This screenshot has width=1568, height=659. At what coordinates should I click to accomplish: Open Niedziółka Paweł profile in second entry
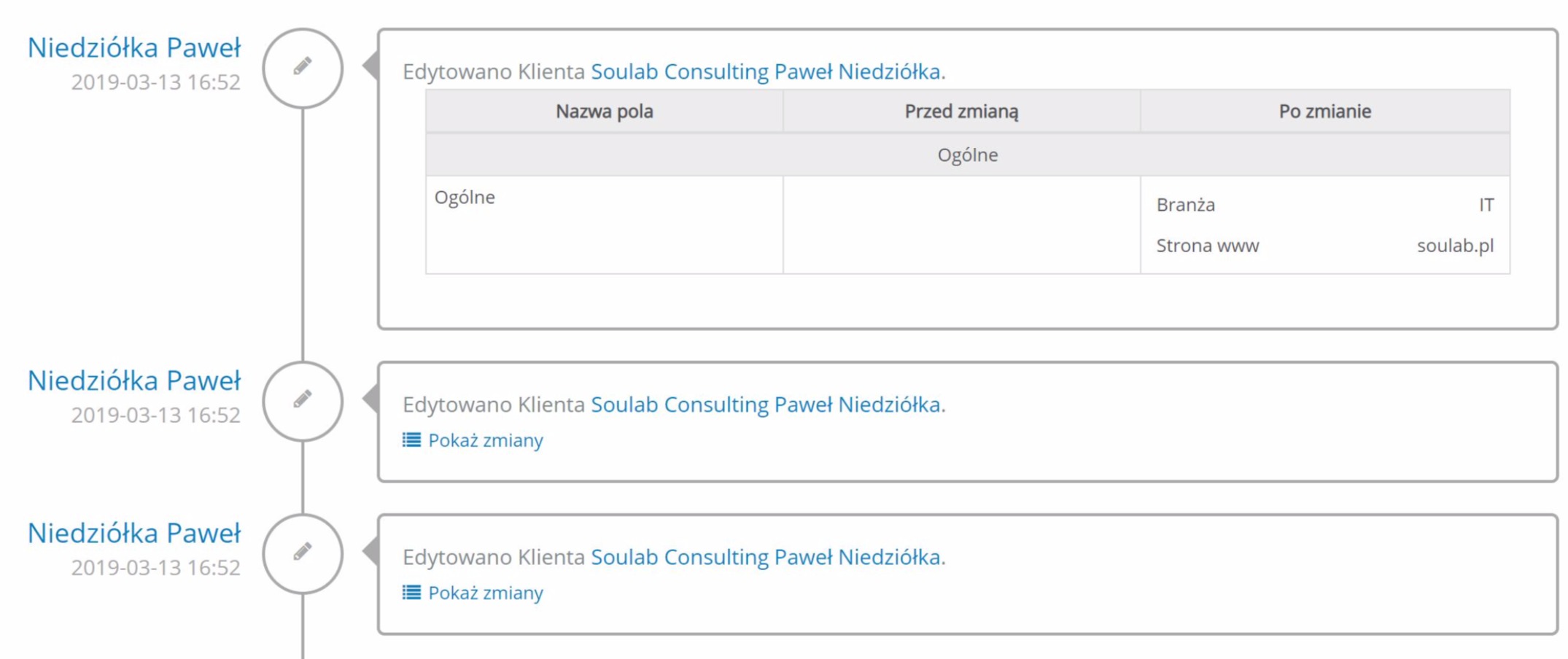point(134,381)
